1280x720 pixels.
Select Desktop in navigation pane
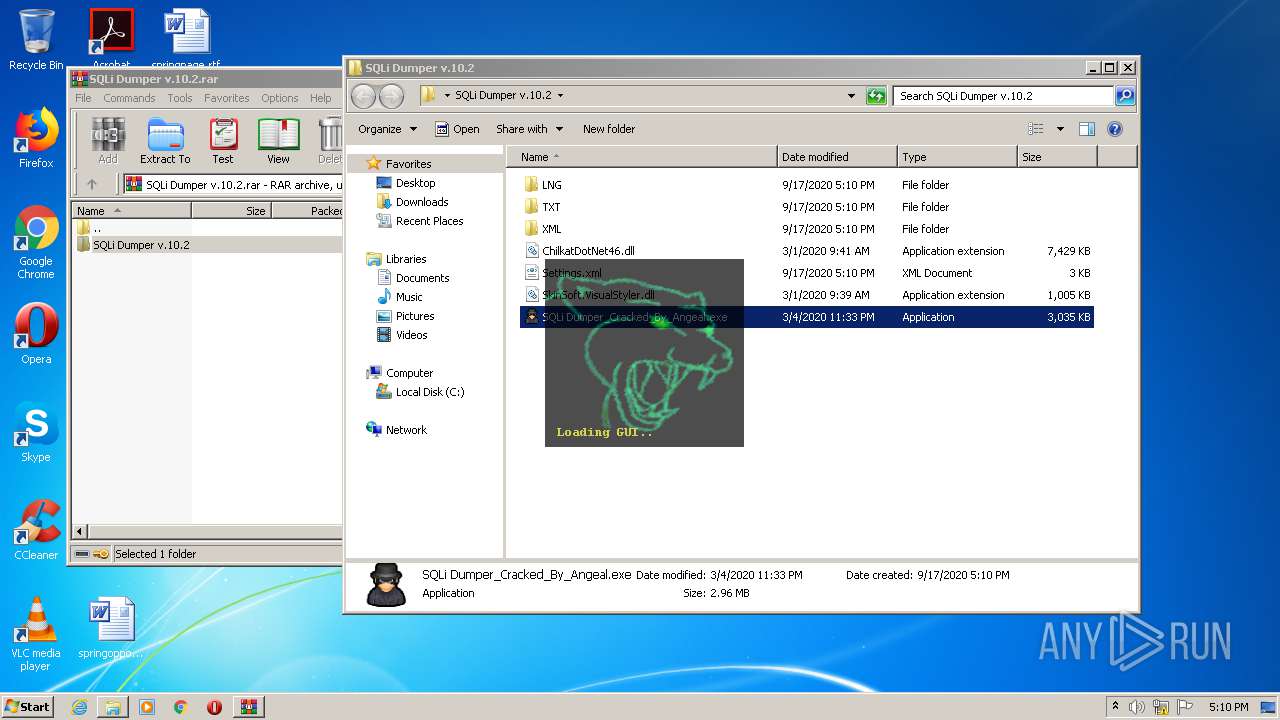point(415,183)
